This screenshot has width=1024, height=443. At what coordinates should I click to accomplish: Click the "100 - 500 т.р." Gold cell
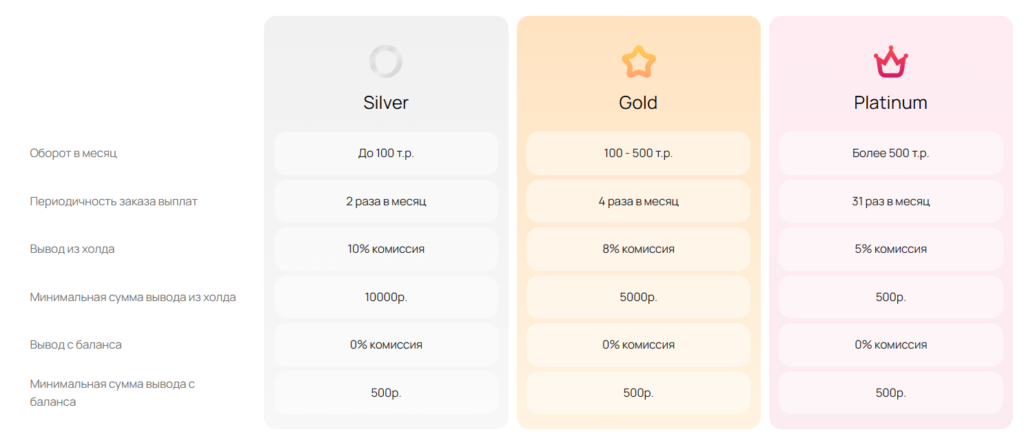[x=638, y=154]
